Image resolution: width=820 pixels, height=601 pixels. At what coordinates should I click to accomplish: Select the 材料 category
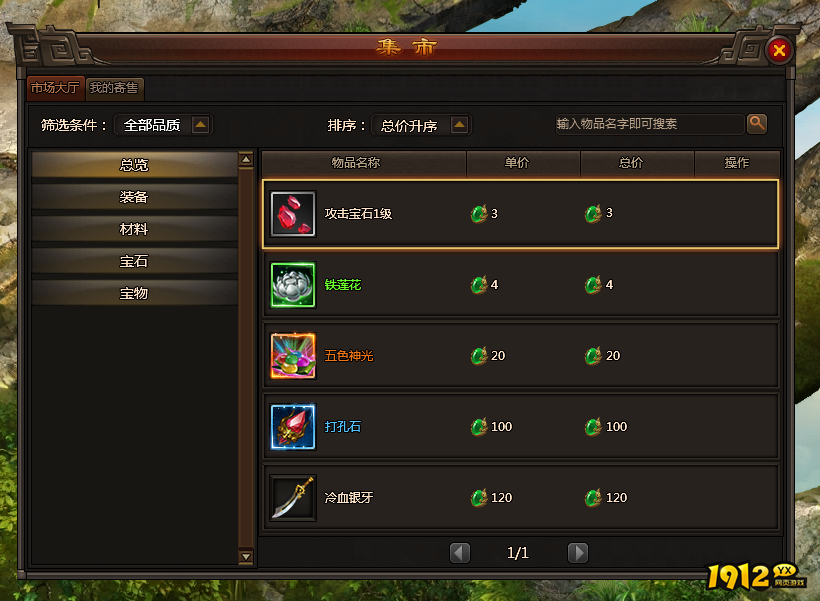134,229
